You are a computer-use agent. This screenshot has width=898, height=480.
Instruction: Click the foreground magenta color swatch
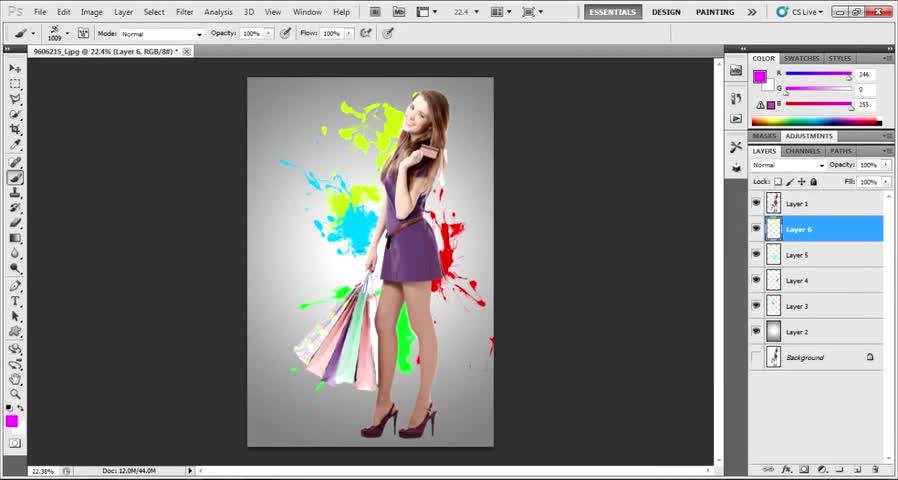coord(12,422)
